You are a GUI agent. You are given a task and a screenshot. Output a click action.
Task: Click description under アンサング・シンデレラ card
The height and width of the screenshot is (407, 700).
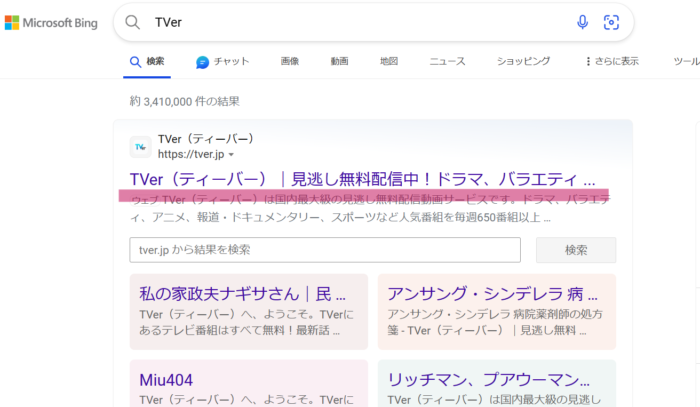click(495, 323)
